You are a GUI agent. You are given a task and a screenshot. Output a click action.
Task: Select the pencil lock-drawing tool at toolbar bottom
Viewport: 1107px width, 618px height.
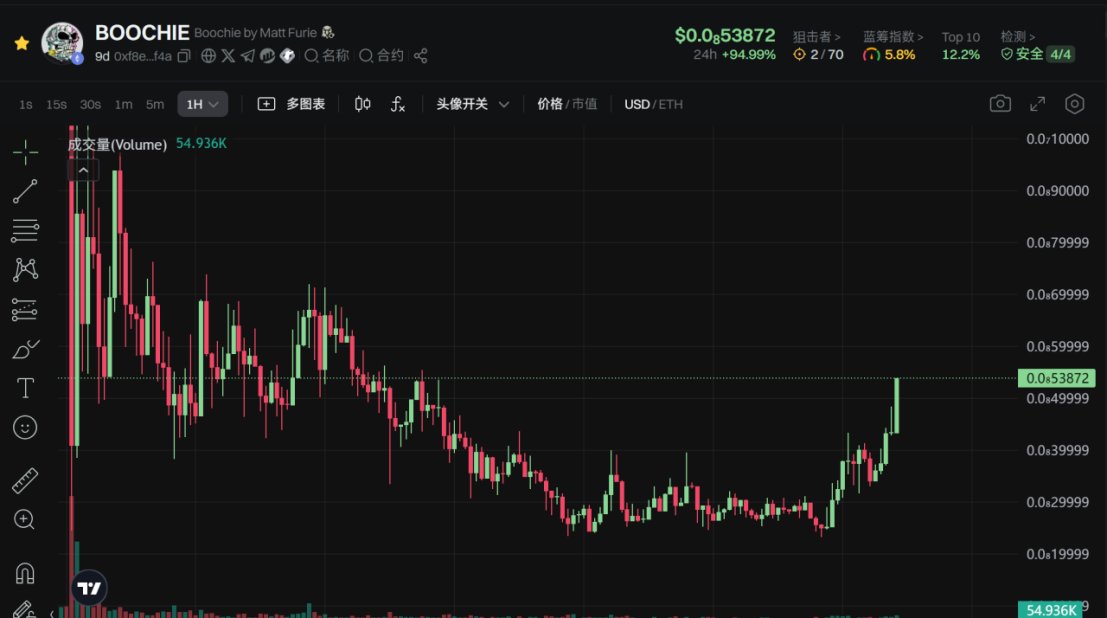(x=24, y=610)
